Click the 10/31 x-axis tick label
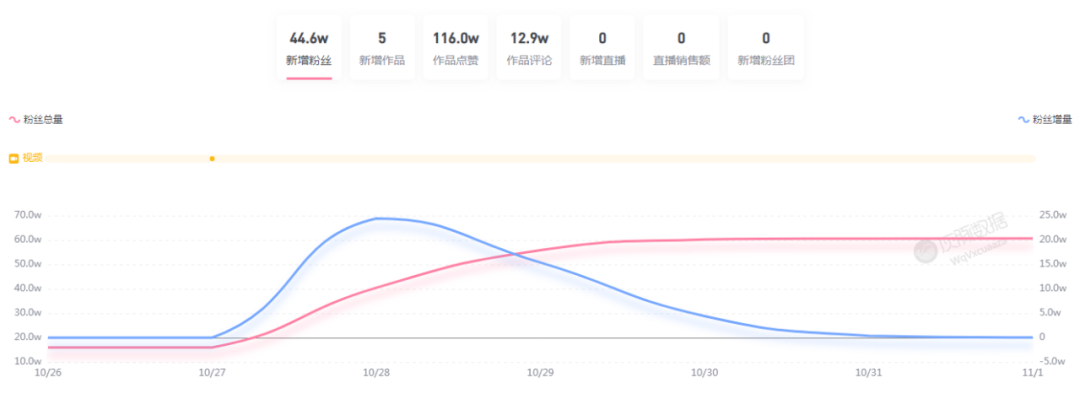This screenshot has width=1080, height=399. [x=868, y=371]
